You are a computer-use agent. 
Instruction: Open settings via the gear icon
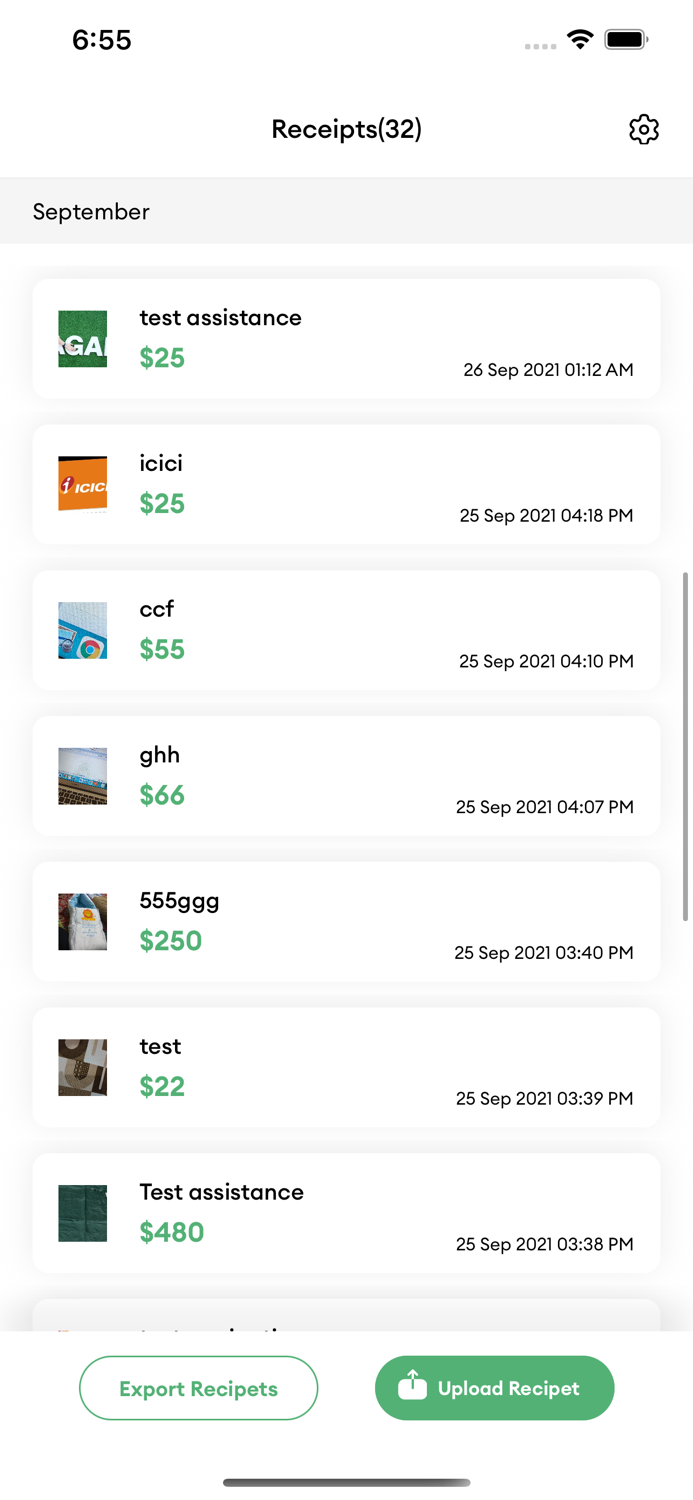click(x=644, y=129)
